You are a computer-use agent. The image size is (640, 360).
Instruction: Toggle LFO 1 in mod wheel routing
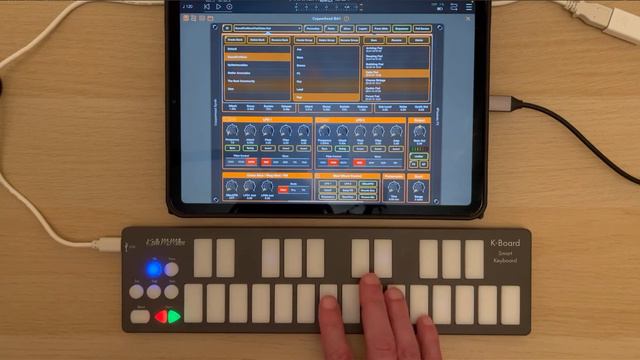(x=327, y=184)
